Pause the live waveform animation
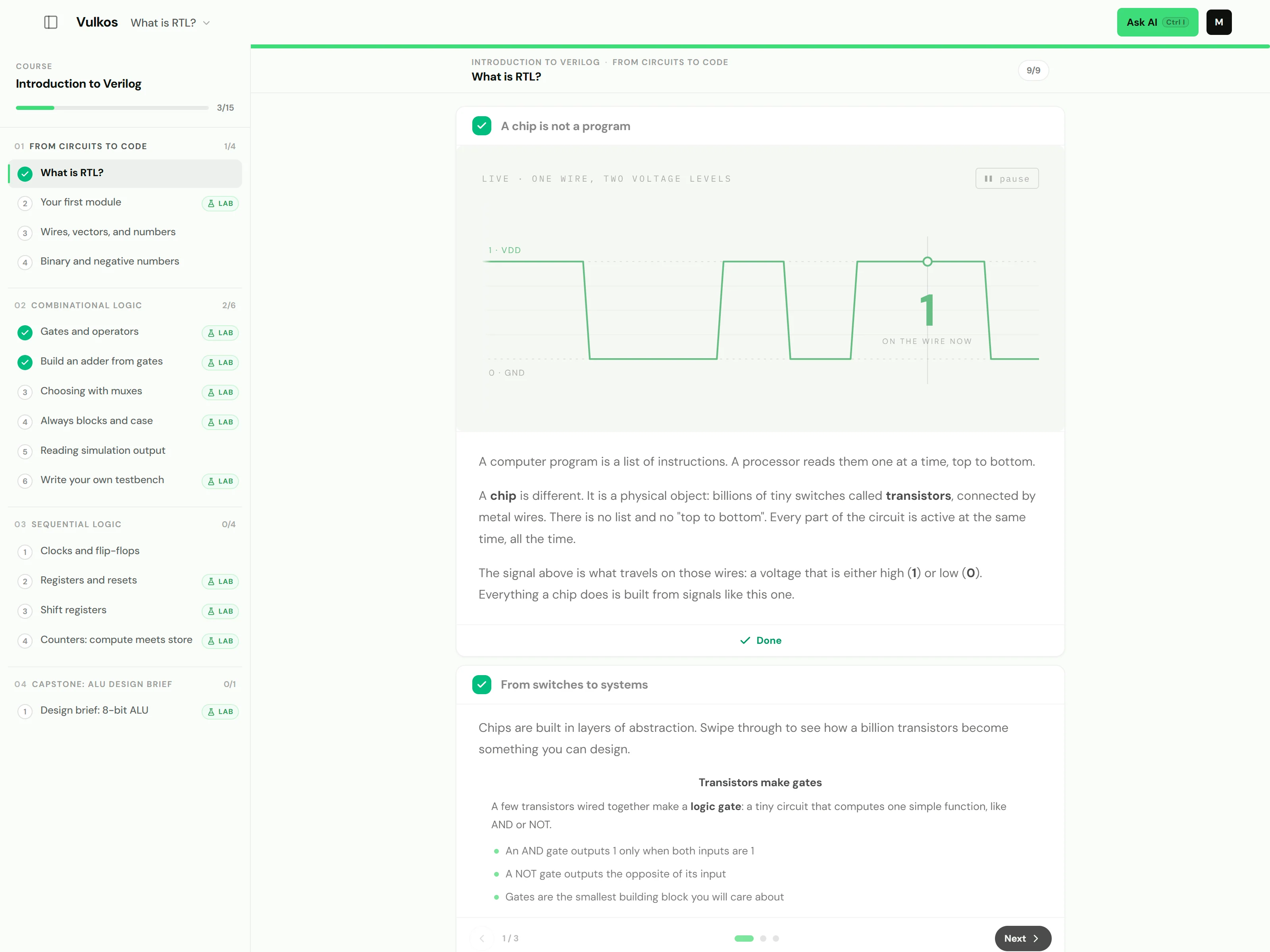 [1006, 178]
